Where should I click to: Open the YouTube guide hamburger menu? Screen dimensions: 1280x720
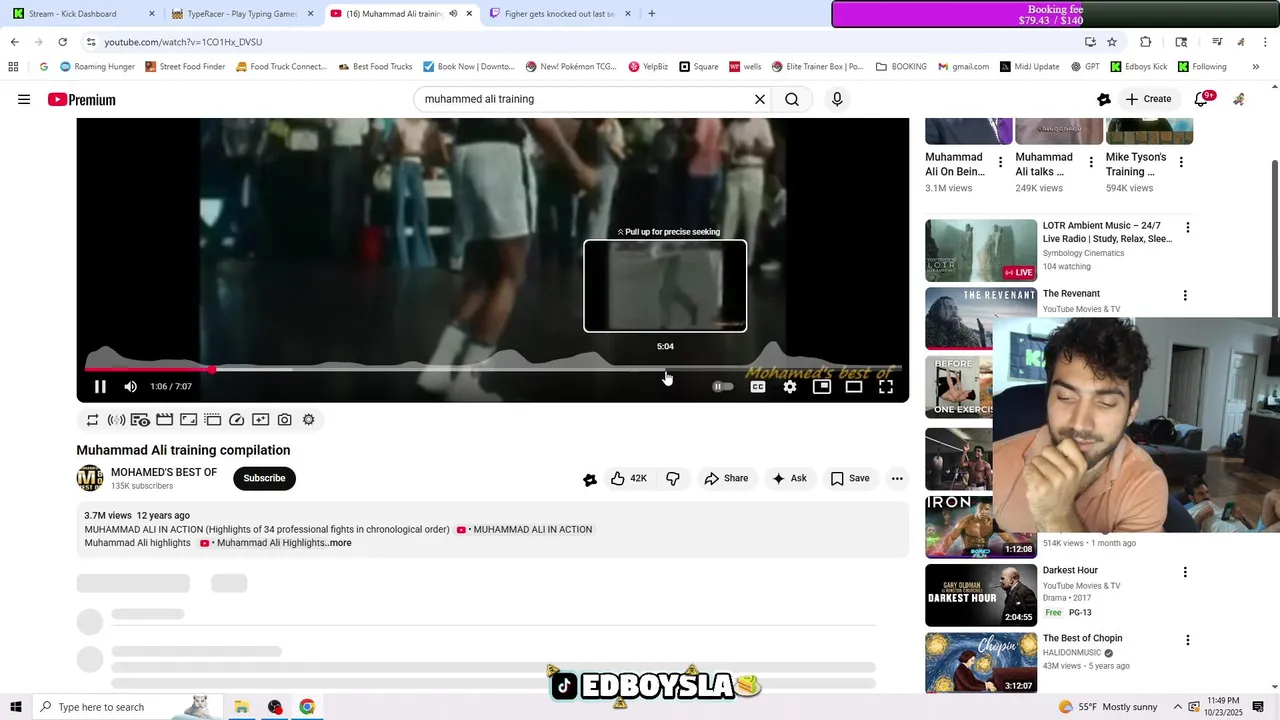click(x=24, y=99)
